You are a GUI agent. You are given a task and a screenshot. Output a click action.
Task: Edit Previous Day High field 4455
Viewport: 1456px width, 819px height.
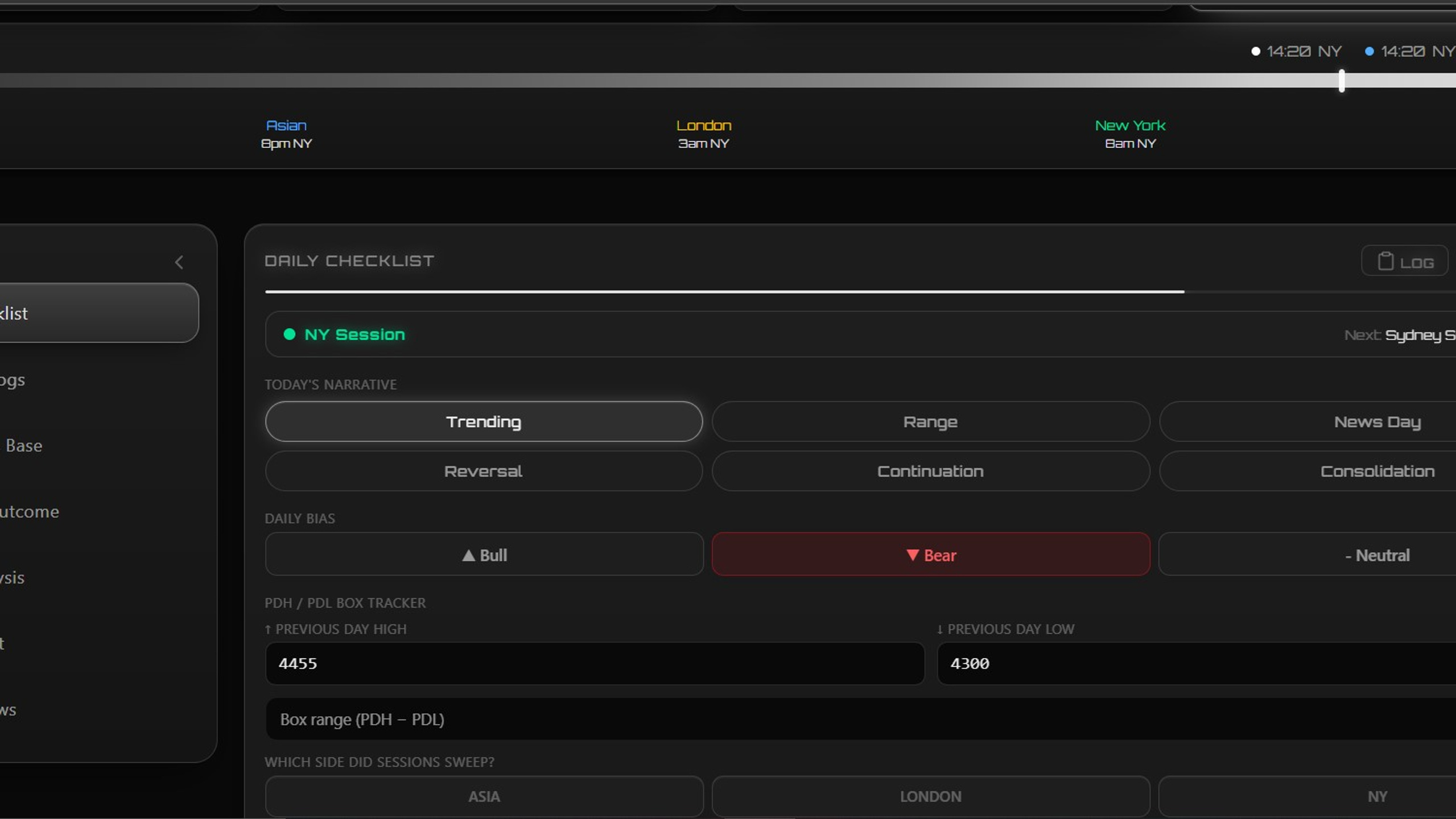595,663
